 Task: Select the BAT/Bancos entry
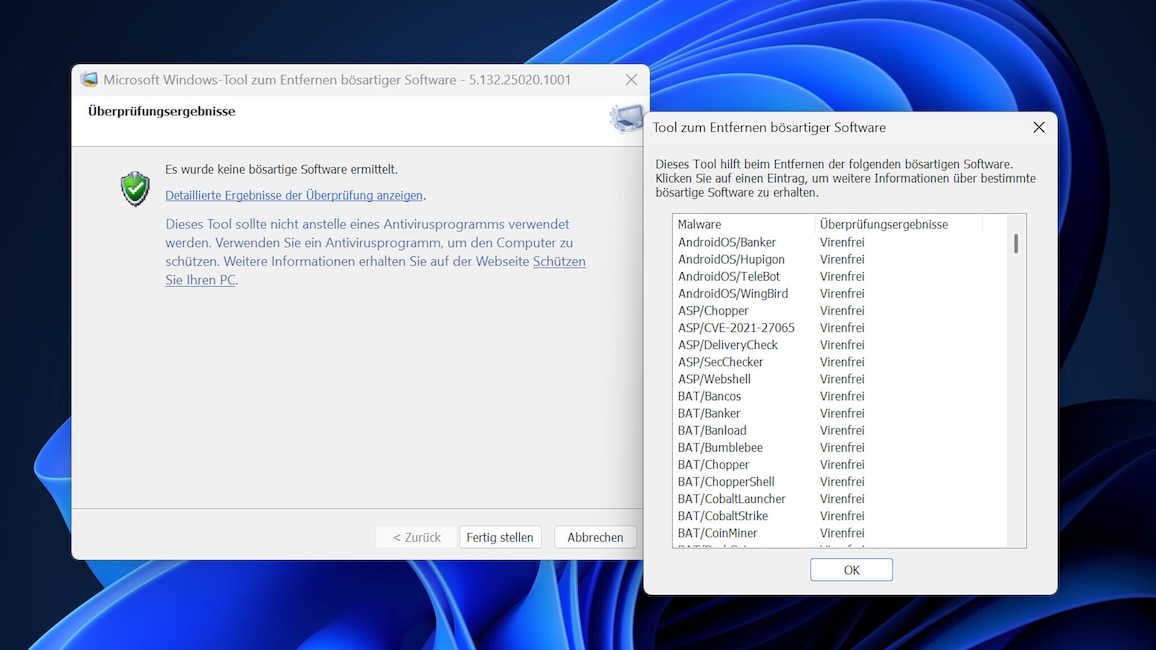pyautogui.click(x=709, y=396)
